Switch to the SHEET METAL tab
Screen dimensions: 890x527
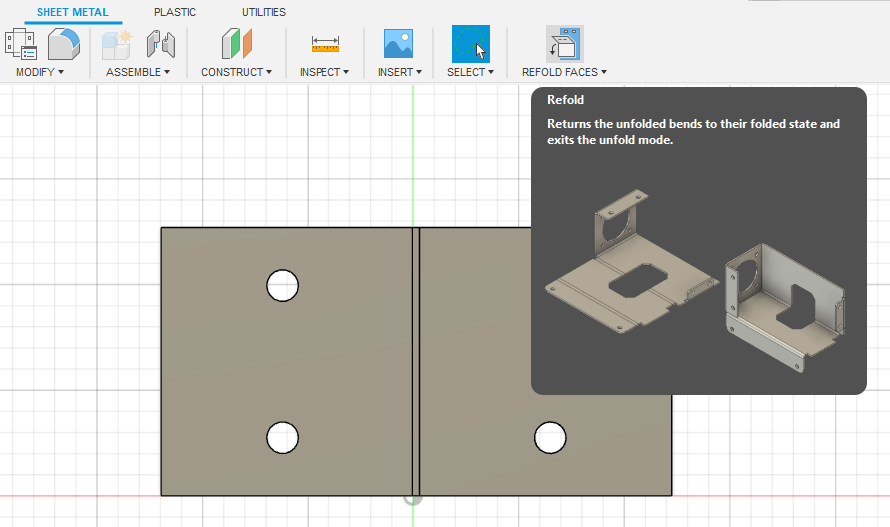pos(73,12)
